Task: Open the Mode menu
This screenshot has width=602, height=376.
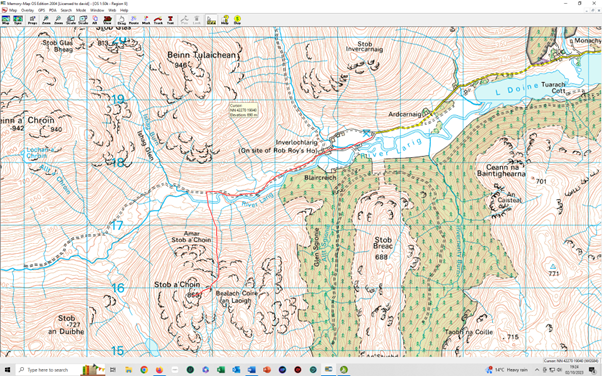Action: click(x=81, y=10)
